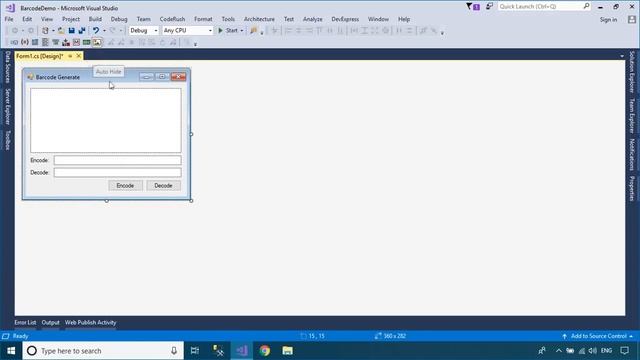Open the Analyze menu
640x360 pixels.
point(313,19)
